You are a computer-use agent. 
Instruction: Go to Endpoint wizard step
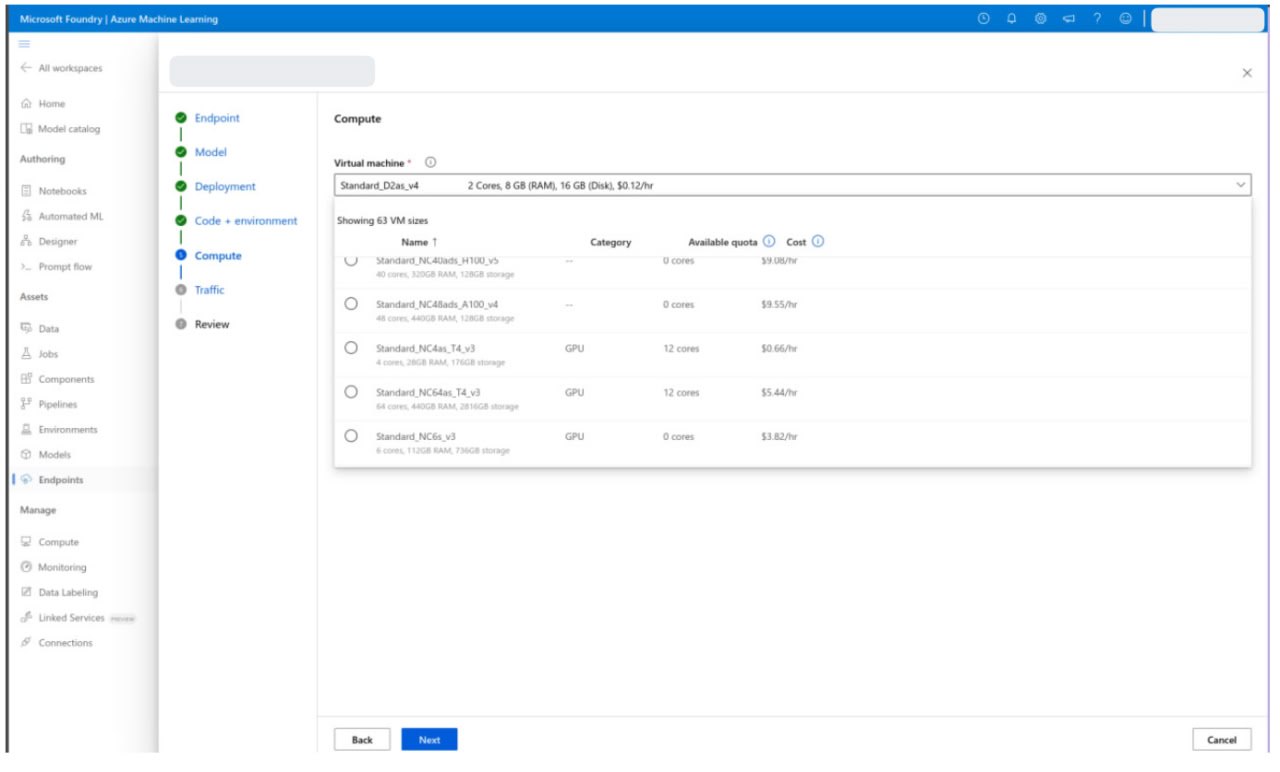tap(217, 118)
